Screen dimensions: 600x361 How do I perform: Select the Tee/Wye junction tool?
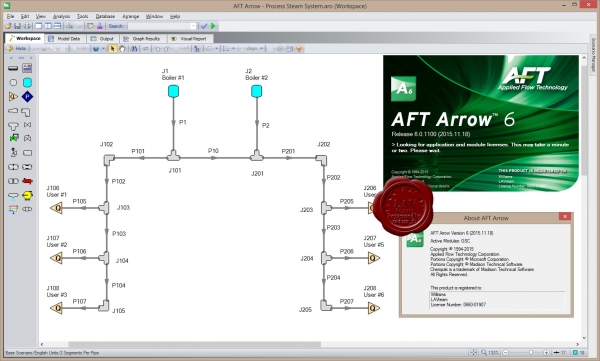coord(13,126)
